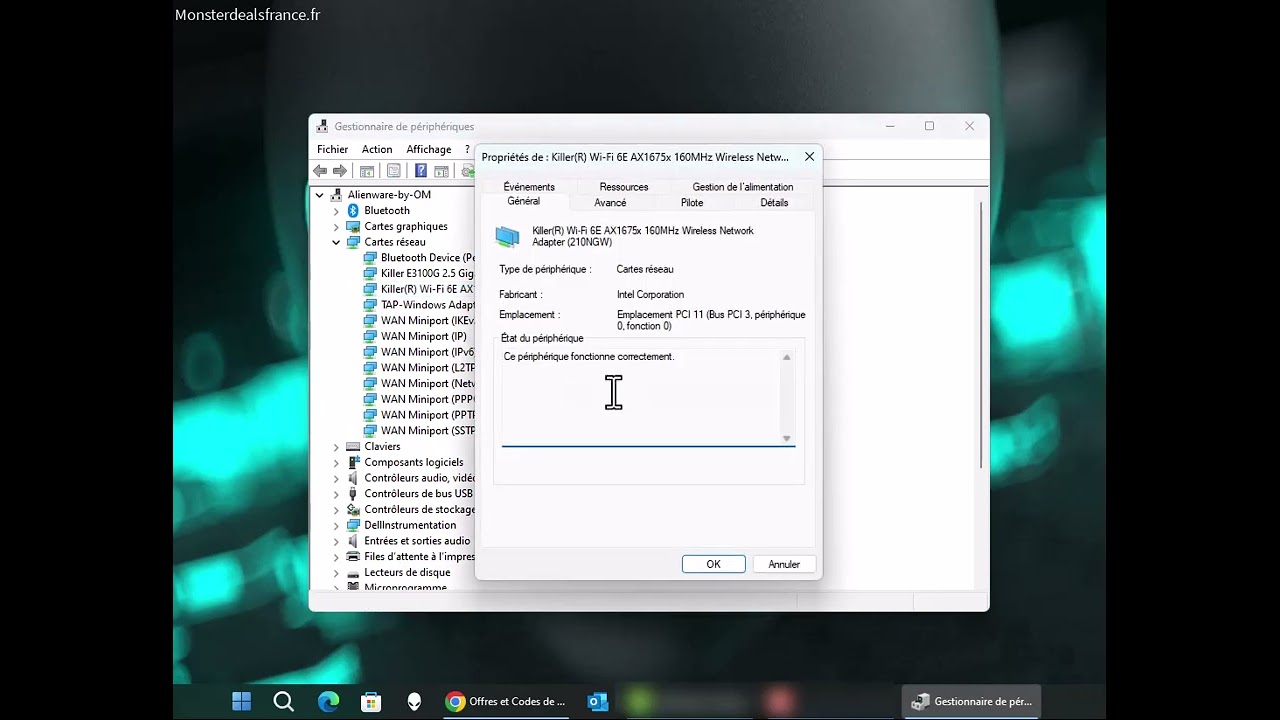This screenshot has height=720, width=1280.
Task: Click the blue Help question-mark toolbar icon
Action: (421, 171)
